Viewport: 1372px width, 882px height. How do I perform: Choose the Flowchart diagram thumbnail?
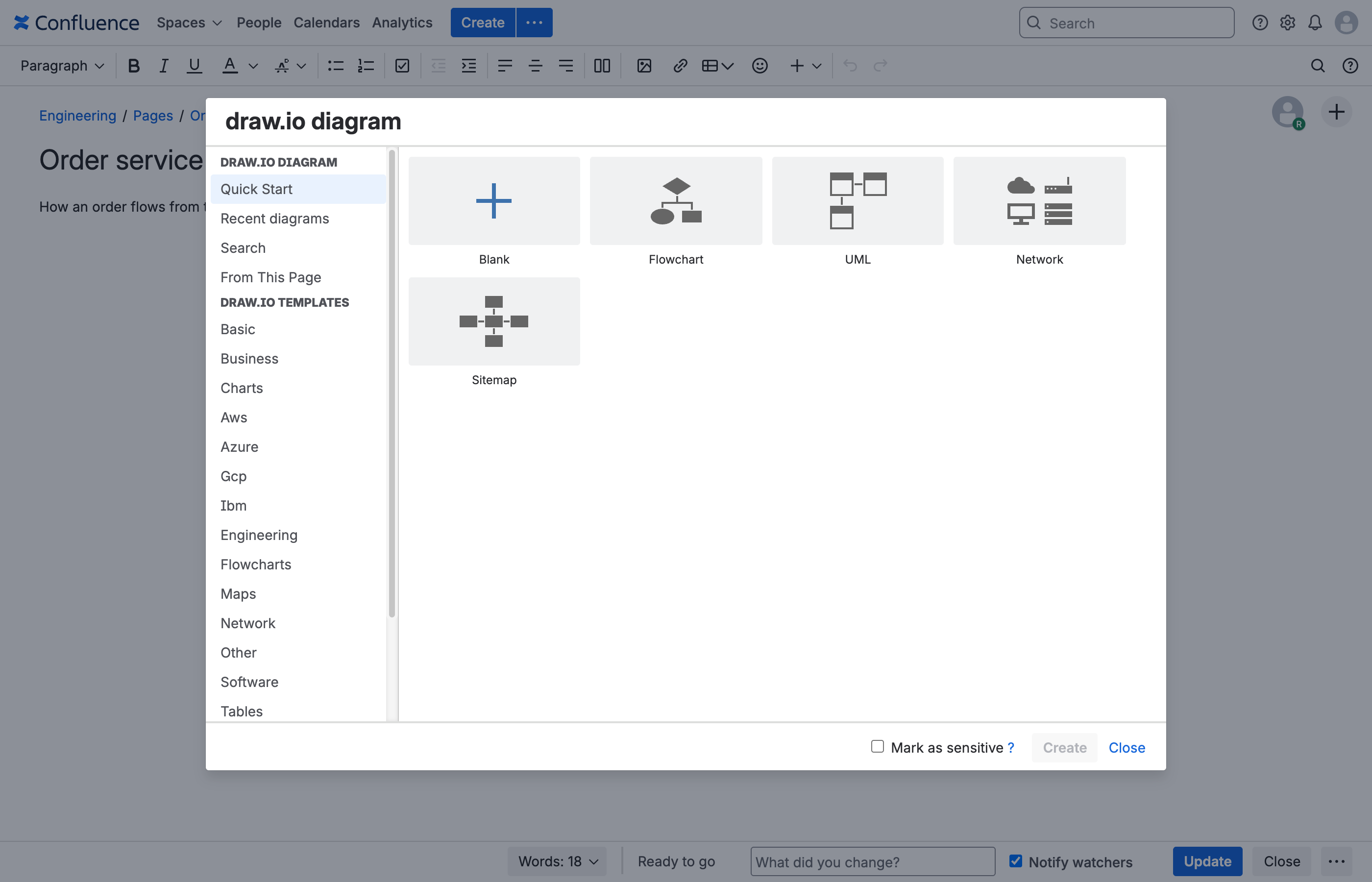coord(676,201)
